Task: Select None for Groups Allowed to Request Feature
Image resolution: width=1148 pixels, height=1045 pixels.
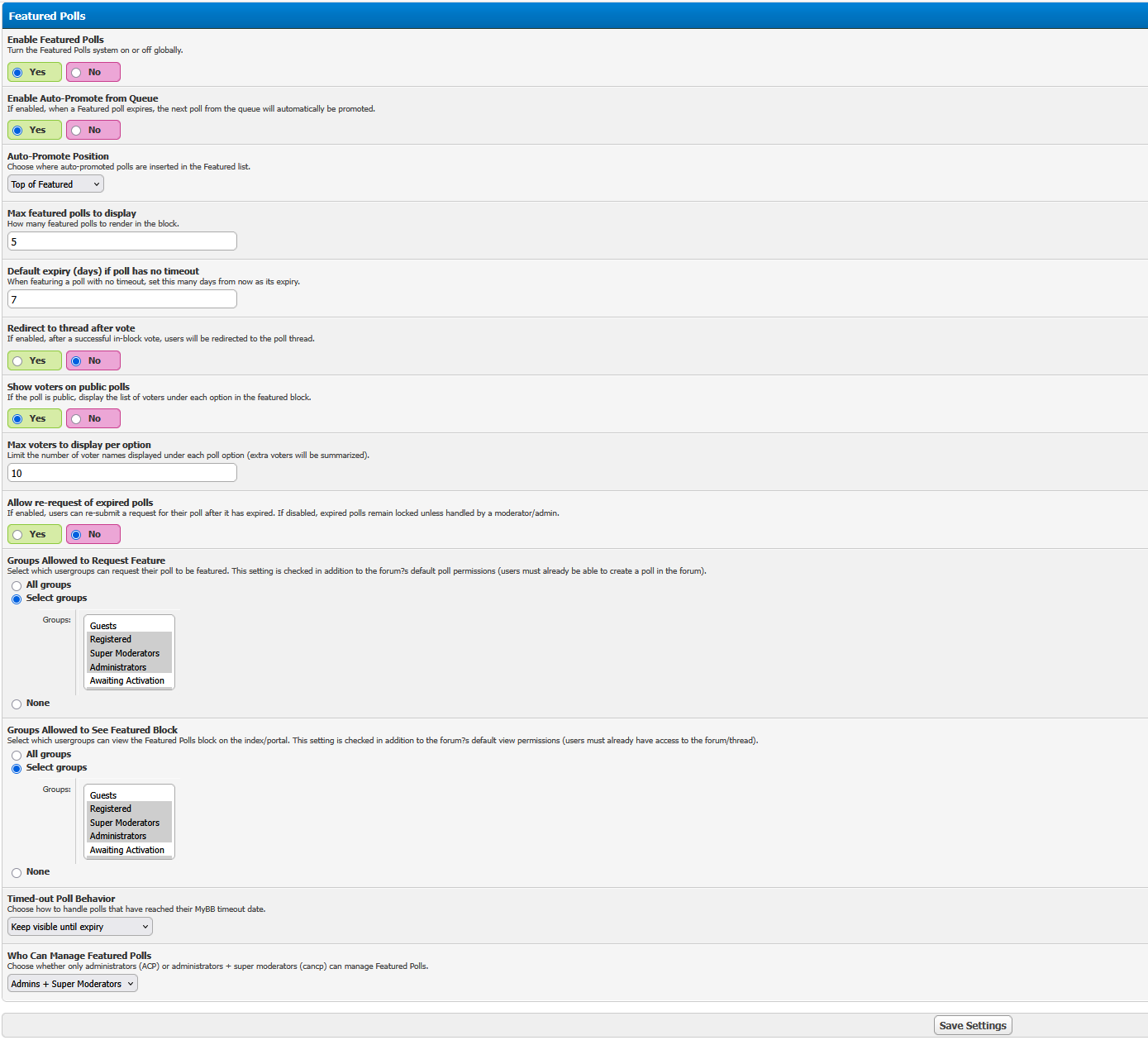Action: (17, 704)
